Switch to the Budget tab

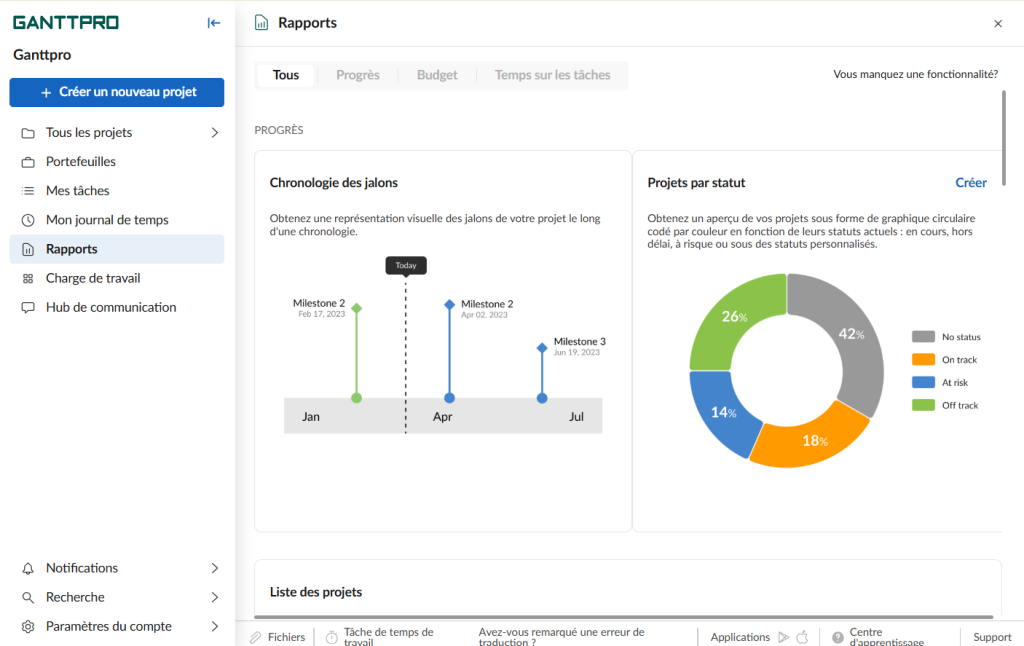tap(436, 74)
